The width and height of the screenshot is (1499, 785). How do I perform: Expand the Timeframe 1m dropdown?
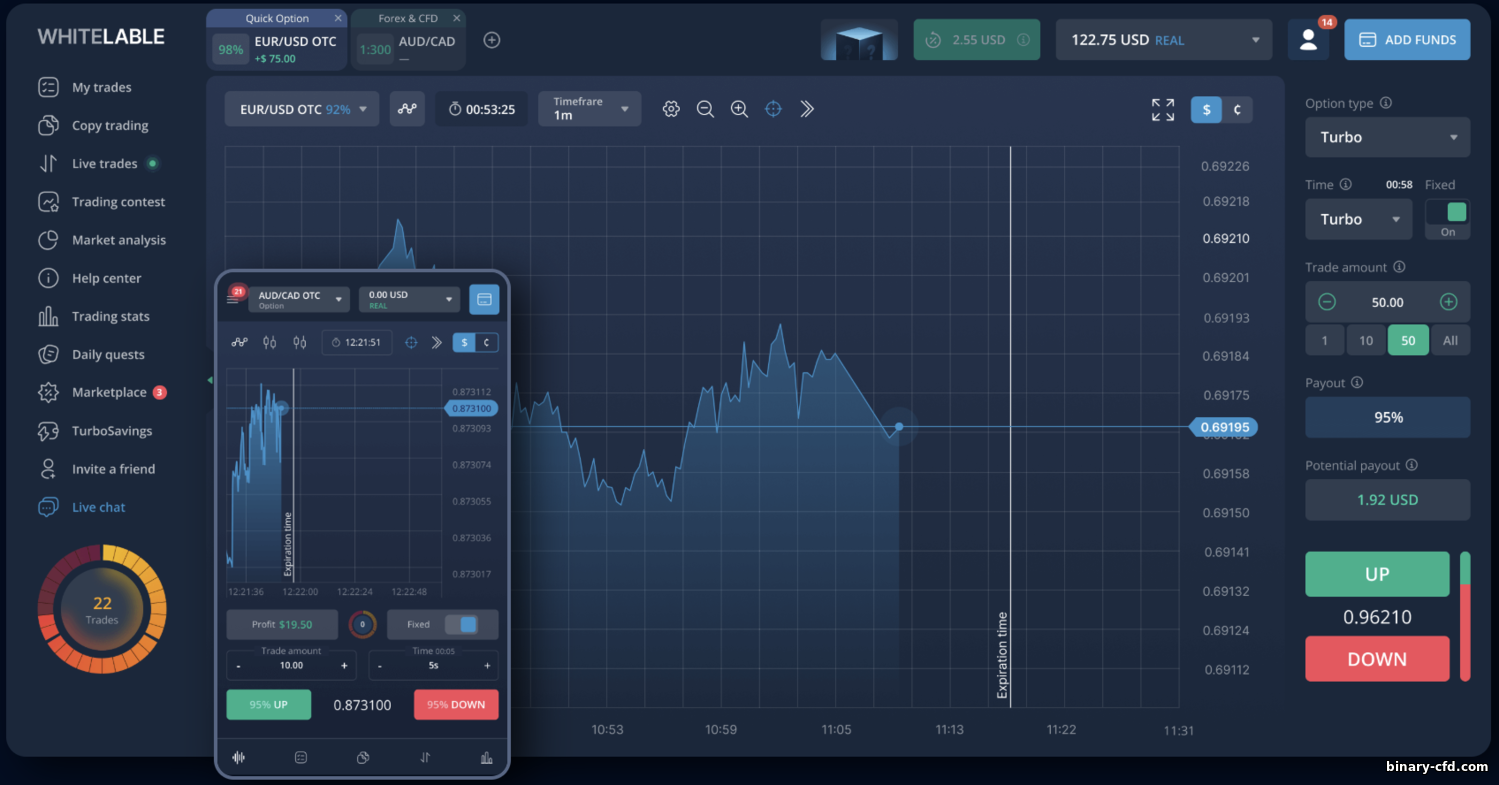point(589,109)
